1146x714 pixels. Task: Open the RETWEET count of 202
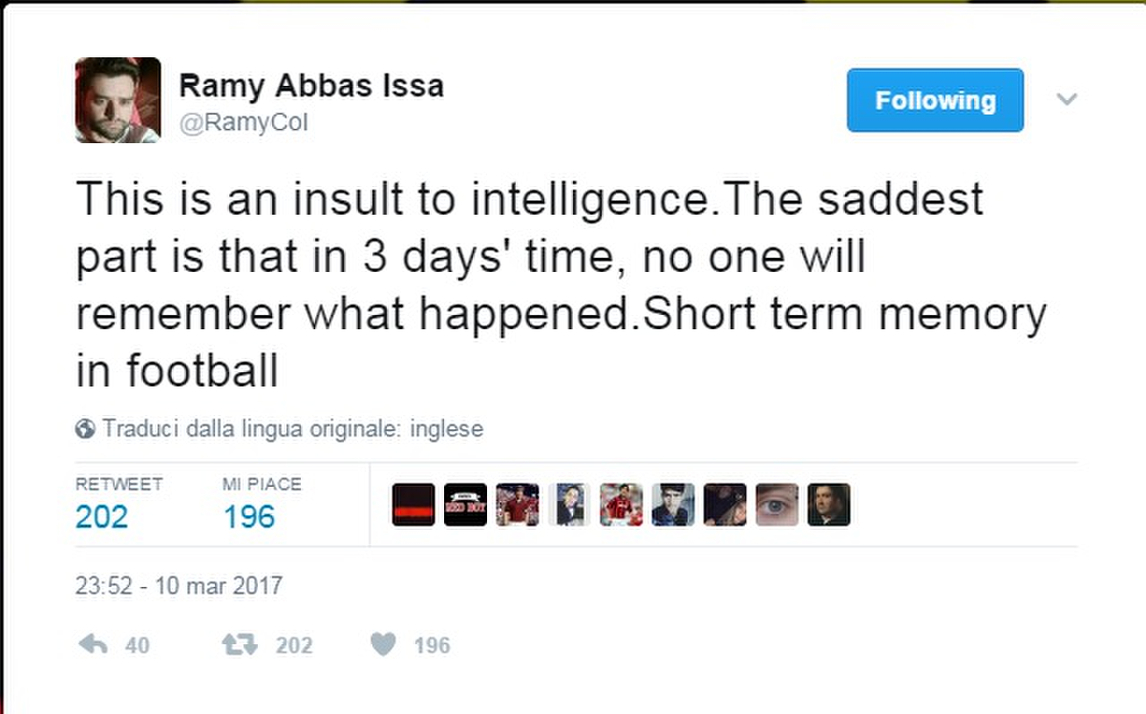point(102,516)
